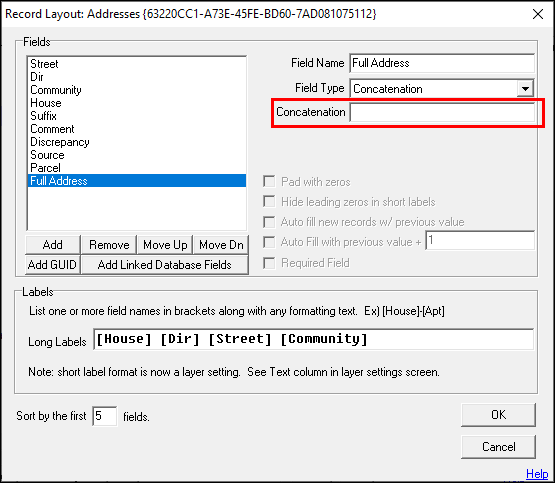Toggle Pad with zeros checkbox
This screenshot has width=555, height=483.
[x=269, y=182]
